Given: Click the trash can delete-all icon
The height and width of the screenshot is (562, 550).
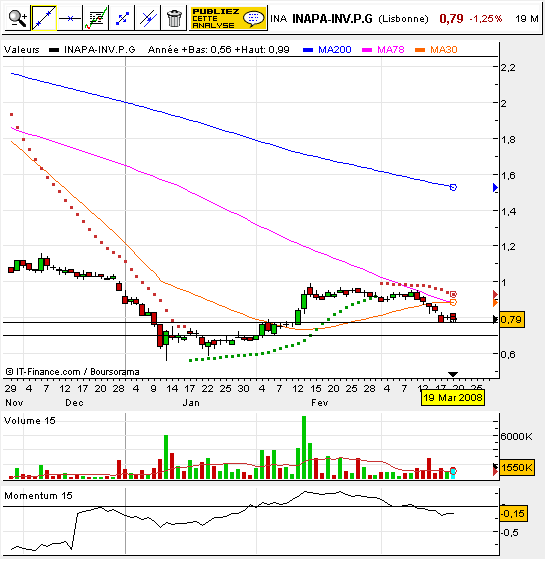Looking at the screenshot, I should pyautogui.click(x=174, y=18).
